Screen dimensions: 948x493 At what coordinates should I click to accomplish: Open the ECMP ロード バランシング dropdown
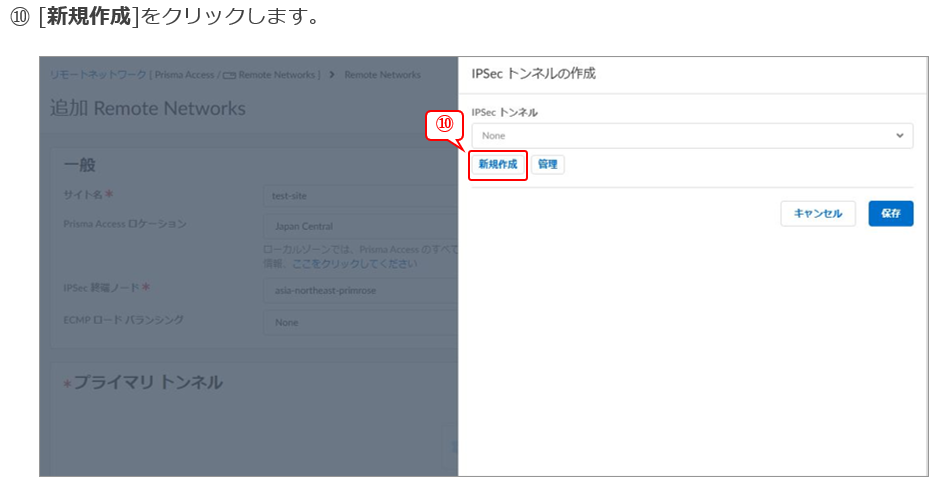click(x=361, y=322)
